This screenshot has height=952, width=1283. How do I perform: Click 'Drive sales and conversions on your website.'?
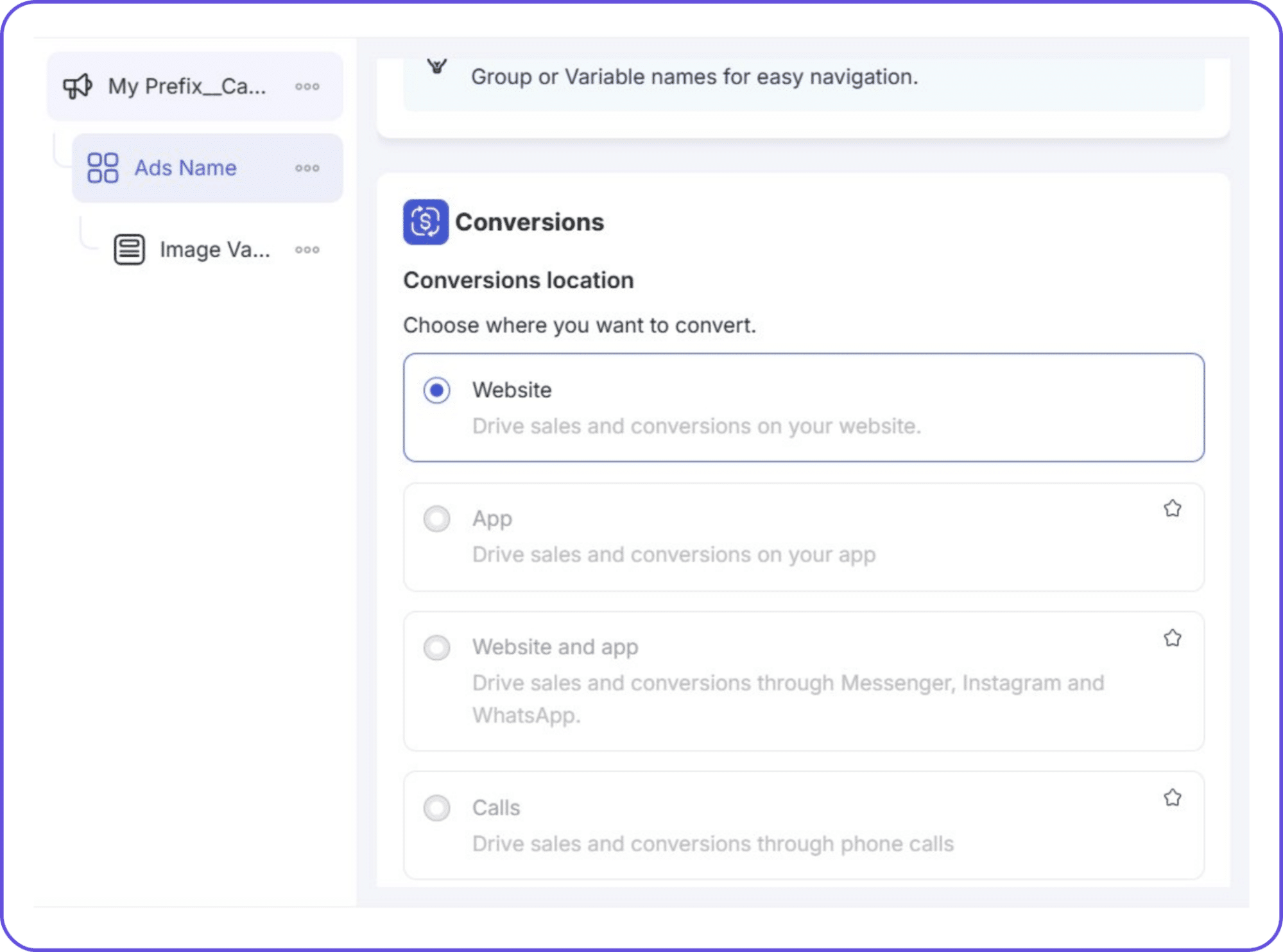click(696, 426)
